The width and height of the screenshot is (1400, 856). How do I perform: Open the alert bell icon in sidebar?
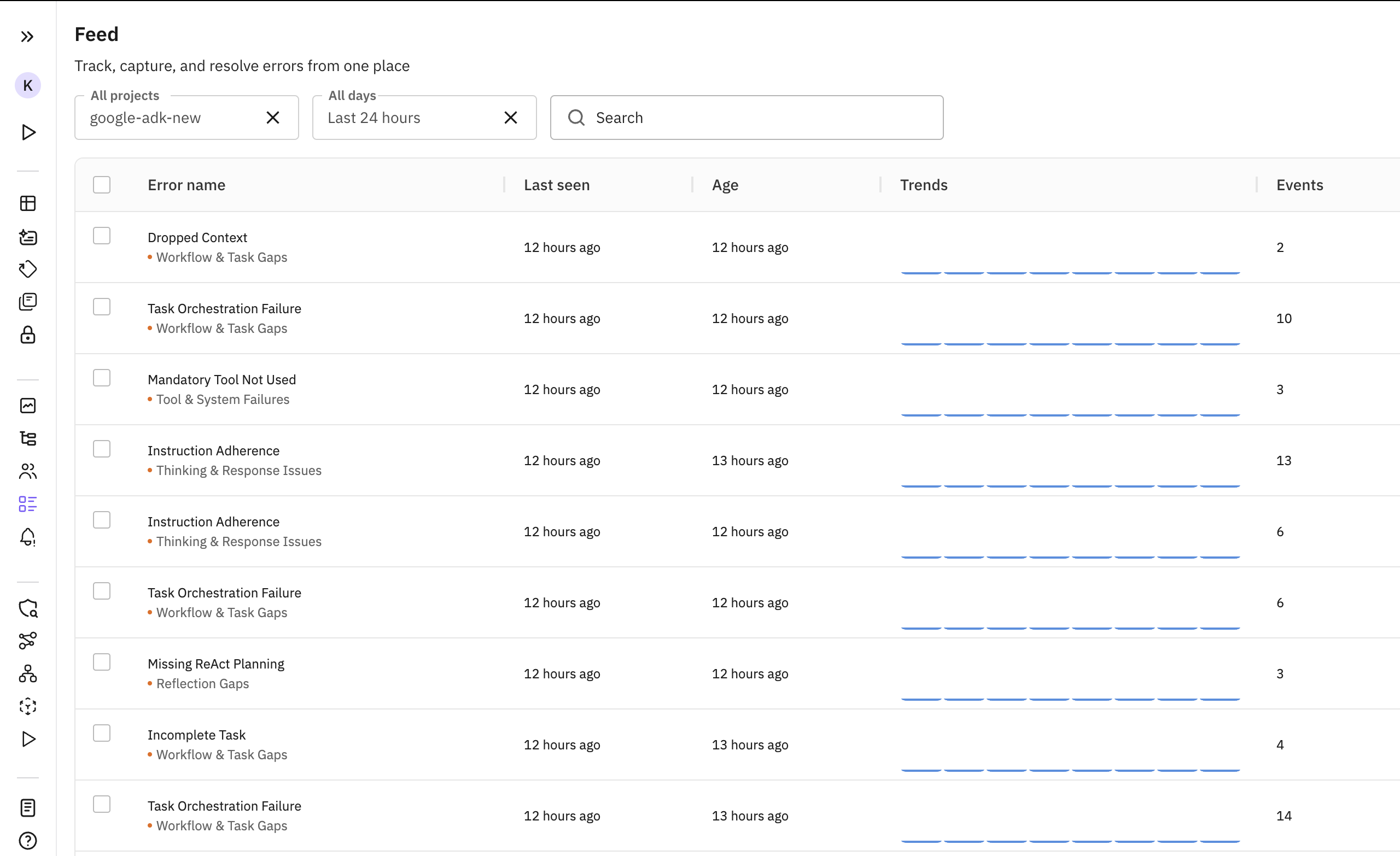pyautogui.click(x=28, y=537)
